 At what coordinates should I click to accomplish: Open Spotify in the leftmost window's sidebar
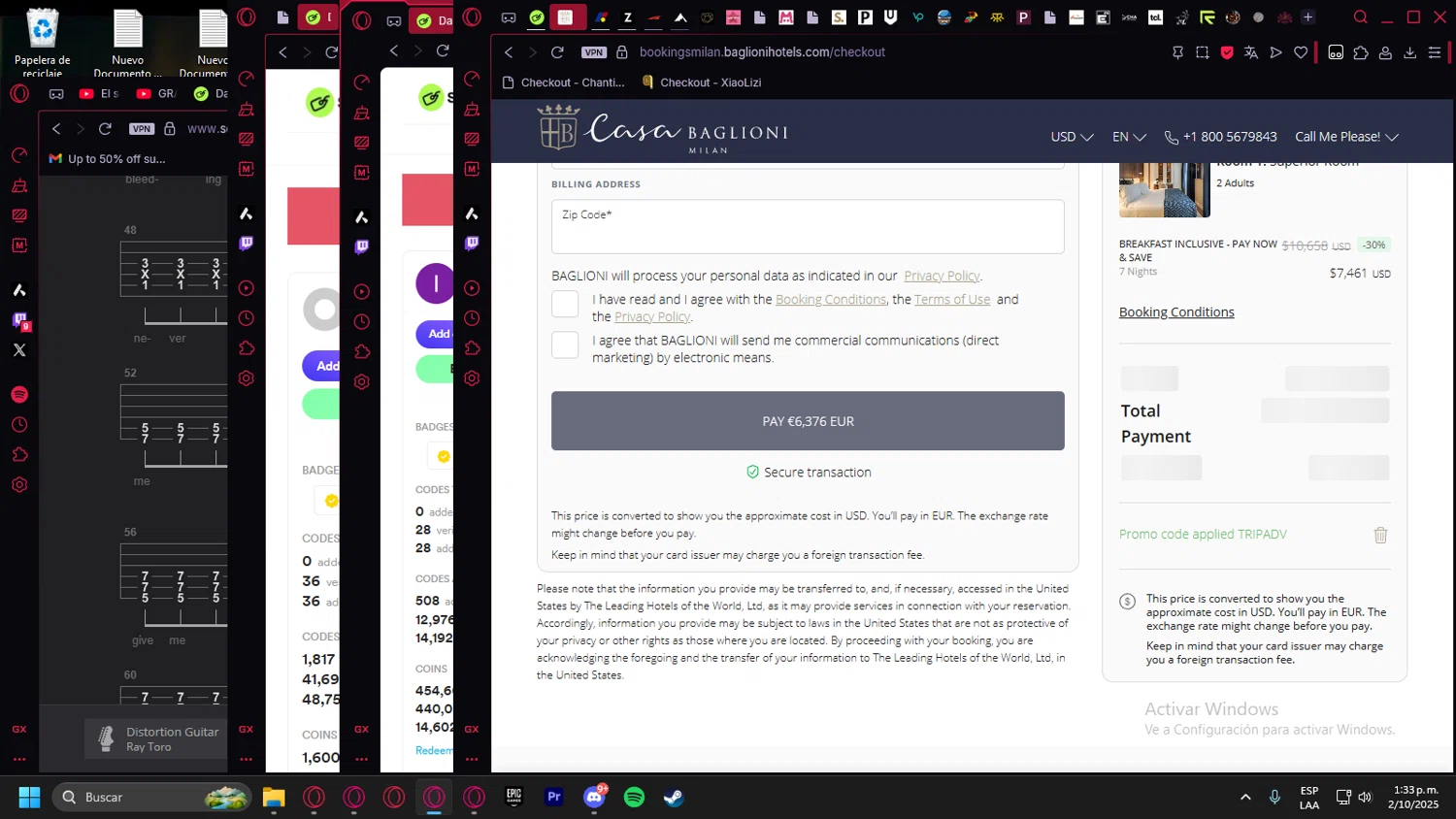(x=19, y=395)
